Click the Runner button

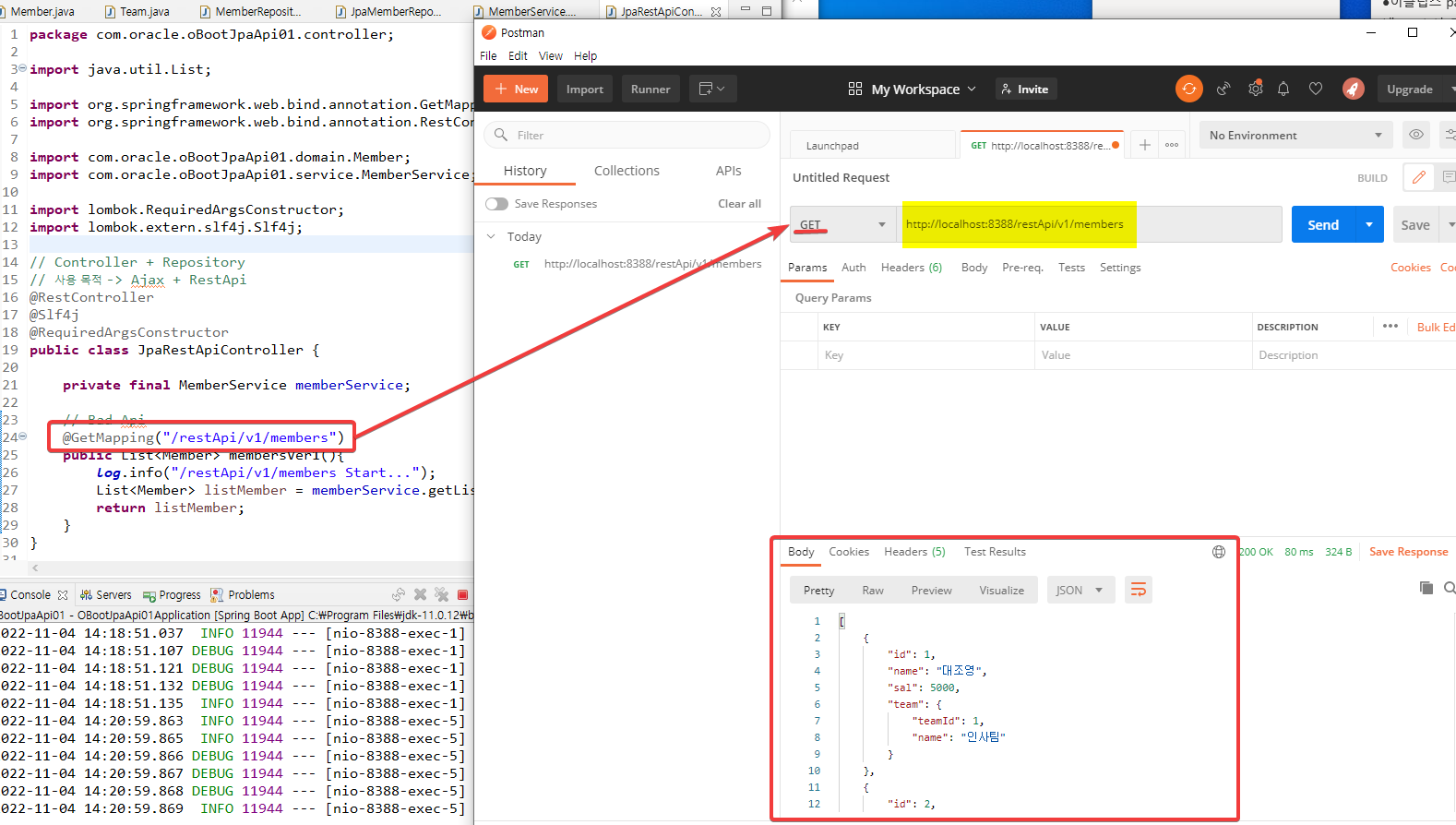[x=650, y=89]
